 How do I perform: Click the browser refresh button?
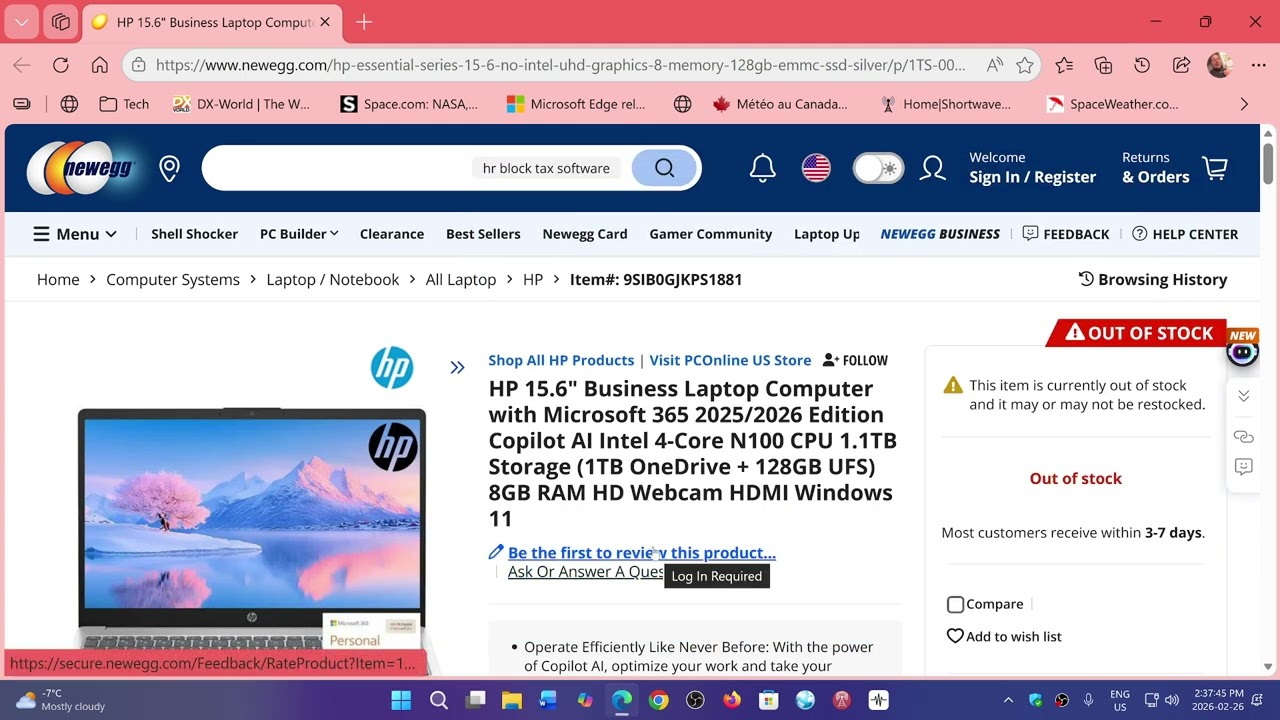click(61, 65)
